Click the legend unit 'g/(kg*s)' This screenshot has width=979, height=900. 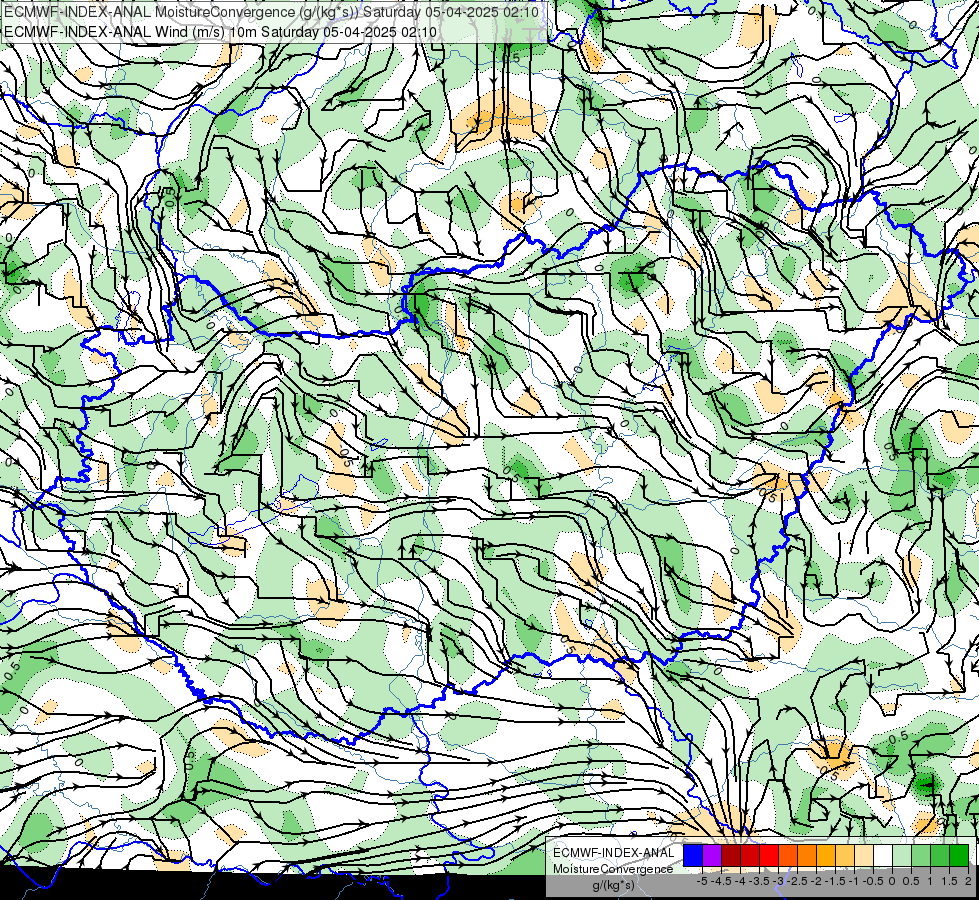[613, 886]
